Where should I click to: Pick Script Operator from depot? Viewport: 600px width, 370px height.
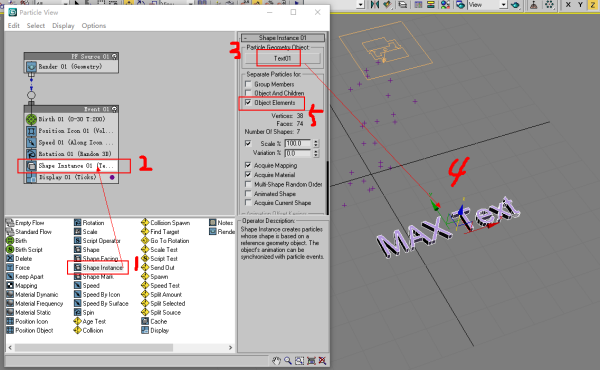point(97,241)
